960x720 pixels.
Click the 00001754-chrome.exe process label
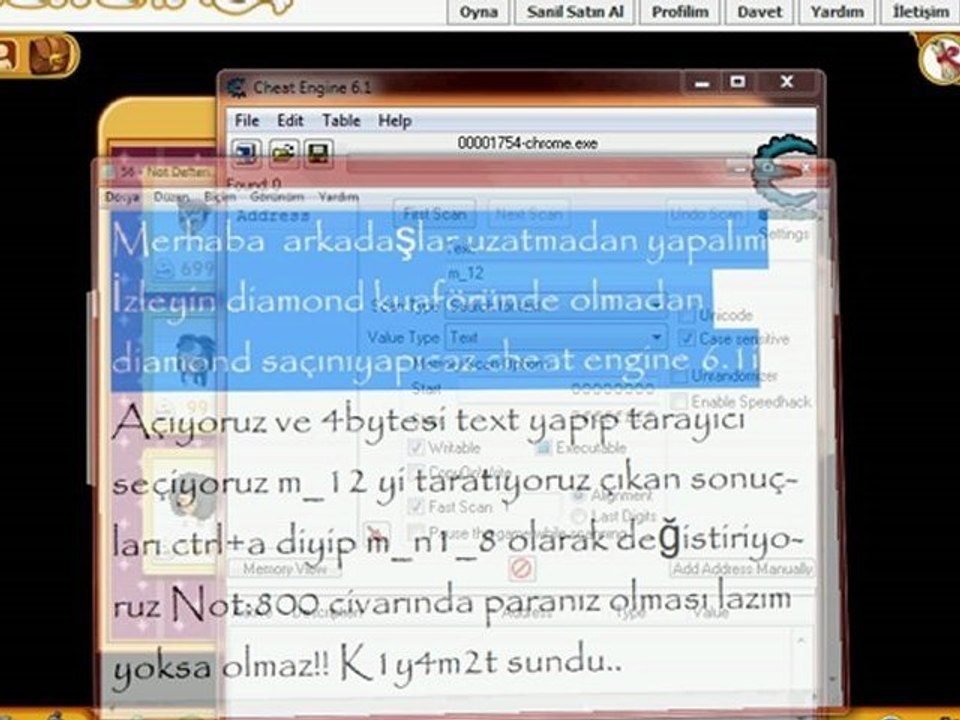pos(527,143)
